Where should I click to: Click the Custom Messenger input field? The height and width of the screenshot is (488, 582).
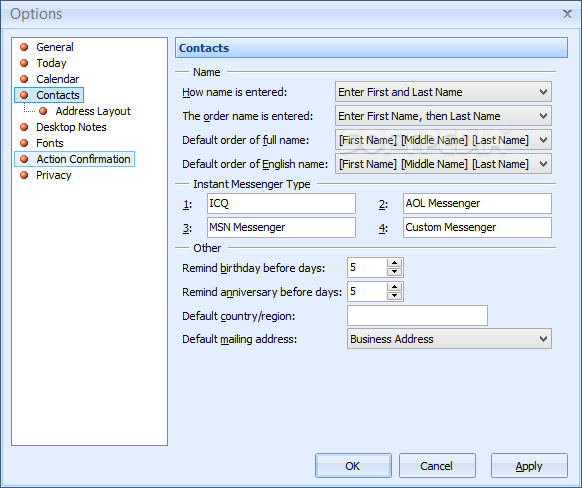click(477, 227)
